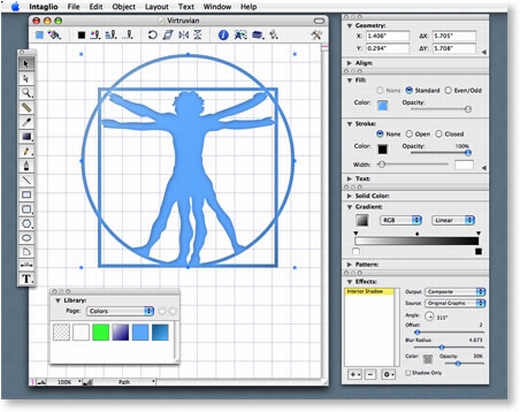Open the Library Page Colors dropdown
This screenshot has width=520, height=412.
click(120, 311)
